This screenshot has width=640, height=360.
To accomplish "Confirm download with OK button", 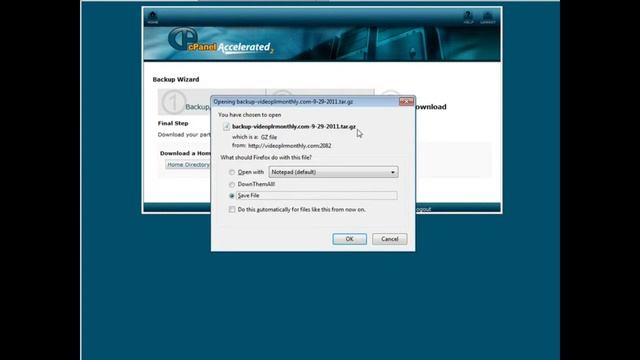I will 349,239.
